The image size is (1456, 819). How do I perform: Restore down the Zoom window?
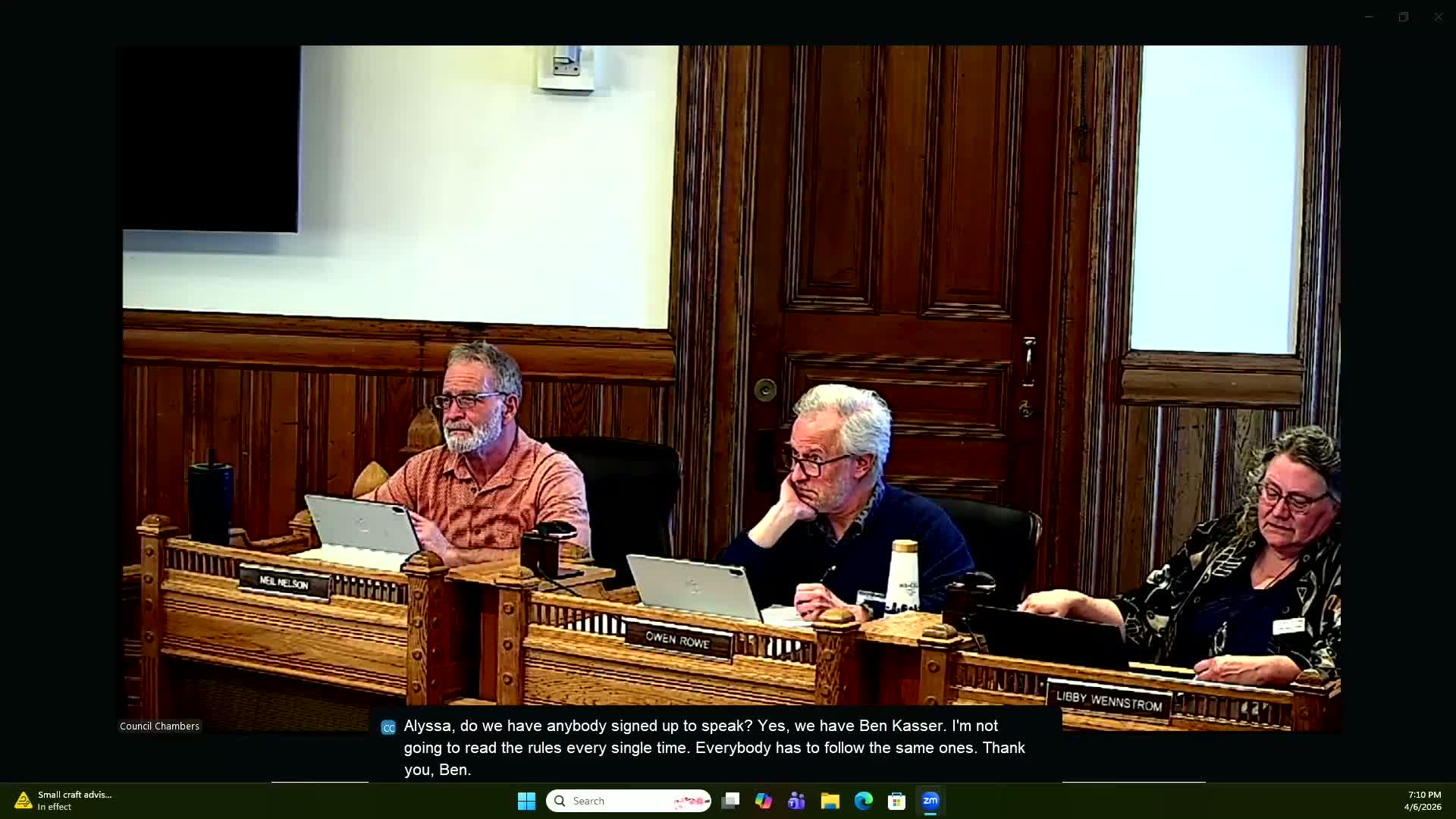pyautogui.click(x=1404, y=17)
